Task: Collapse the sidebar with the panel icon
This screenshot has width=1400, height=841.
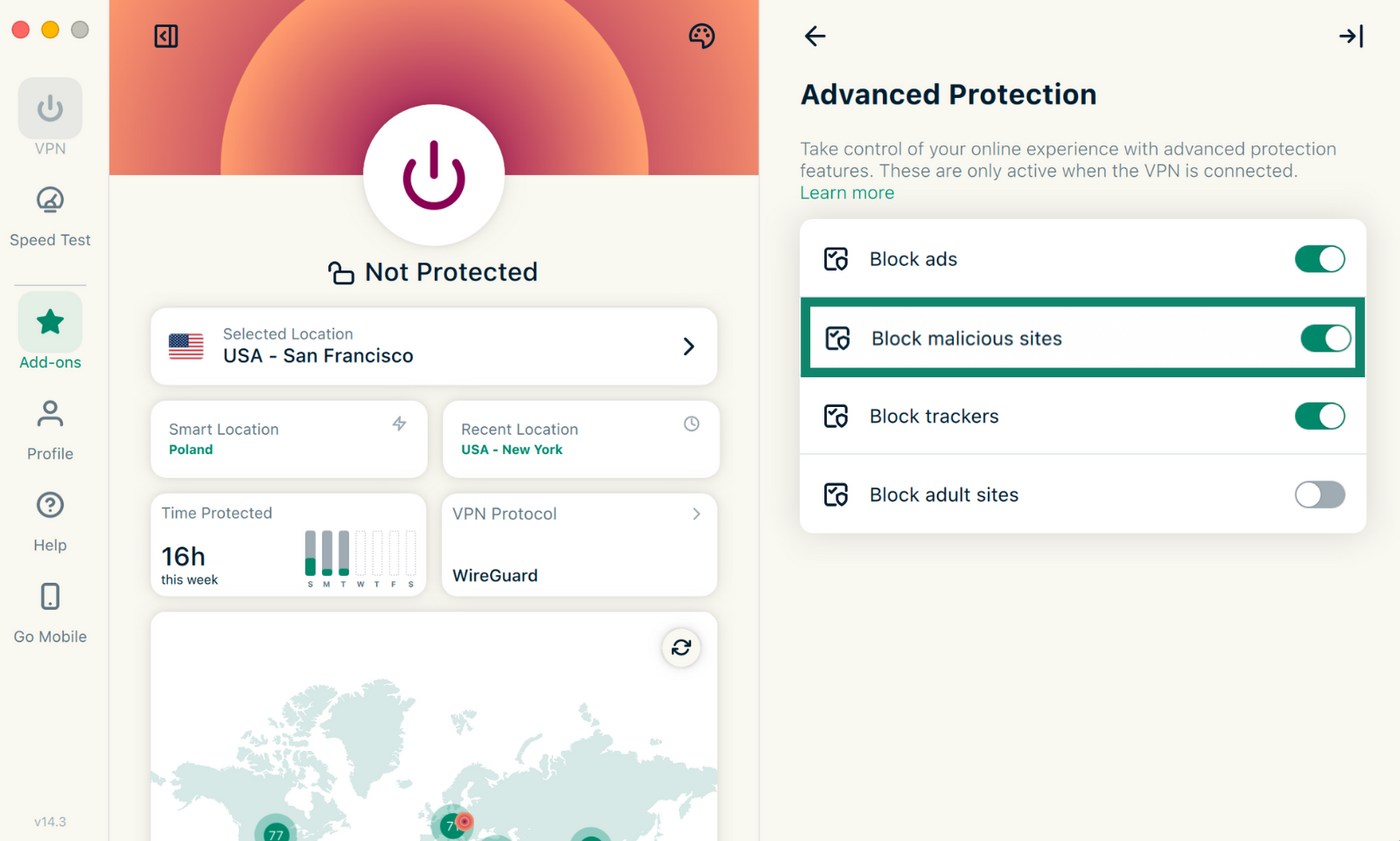Action: pos(166,37)
